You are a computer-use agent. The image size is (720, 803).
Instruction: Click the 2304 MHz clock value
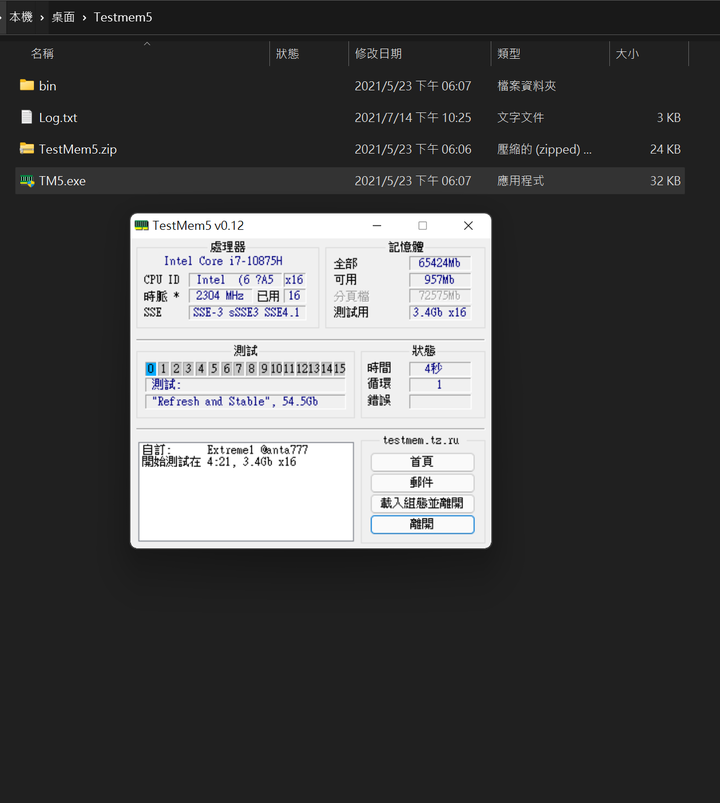[x=220, y=295]
